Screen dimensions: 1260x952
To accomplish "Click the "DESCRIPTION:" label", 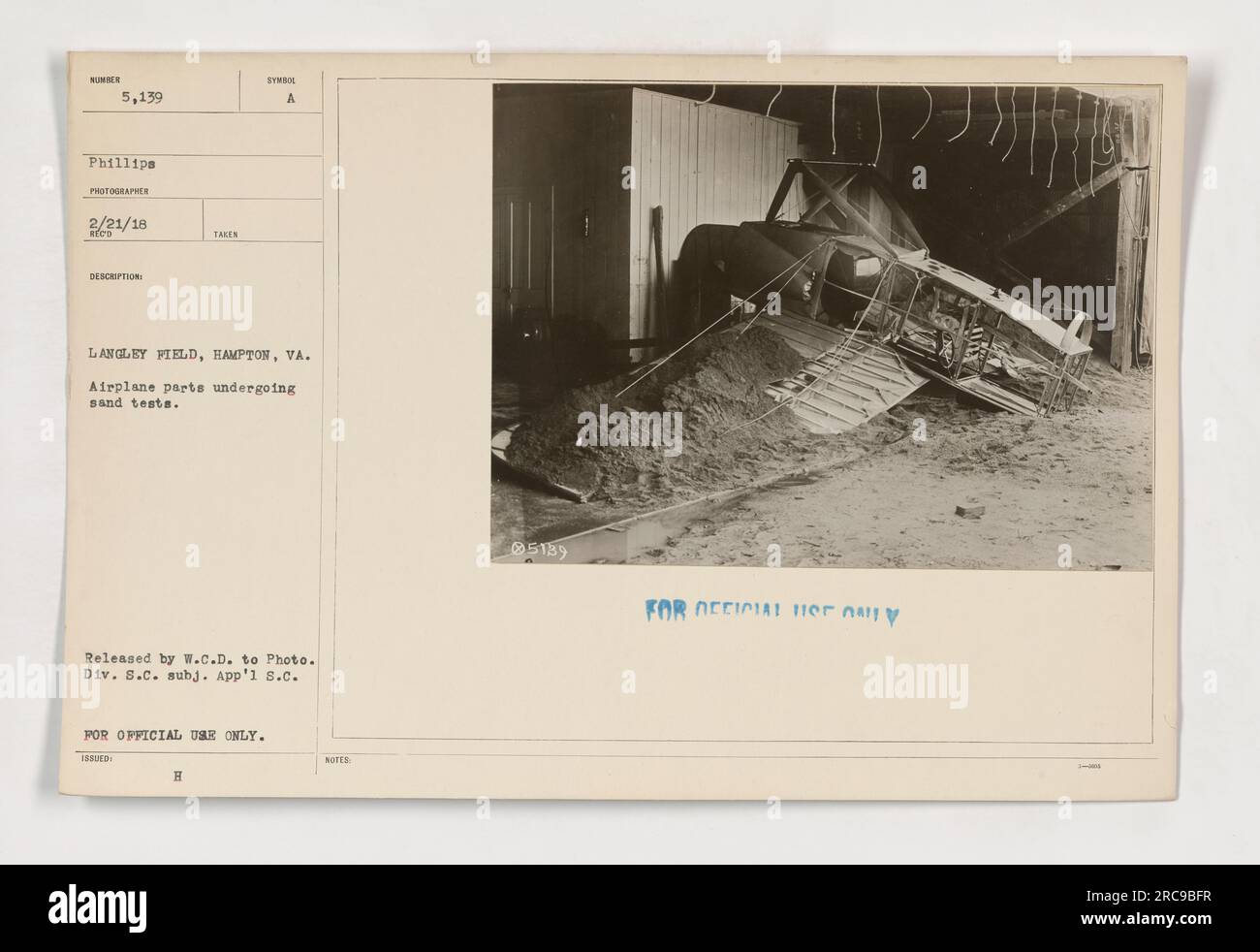I will [x=117, y=276].
